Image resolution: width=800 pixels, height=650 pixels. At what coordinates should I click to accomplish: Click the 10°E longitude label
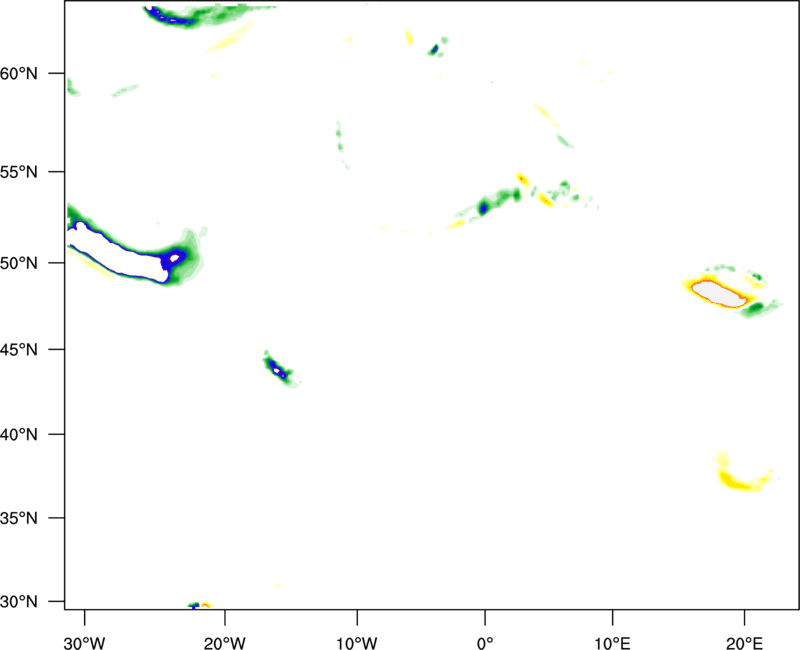coord(612,643)
